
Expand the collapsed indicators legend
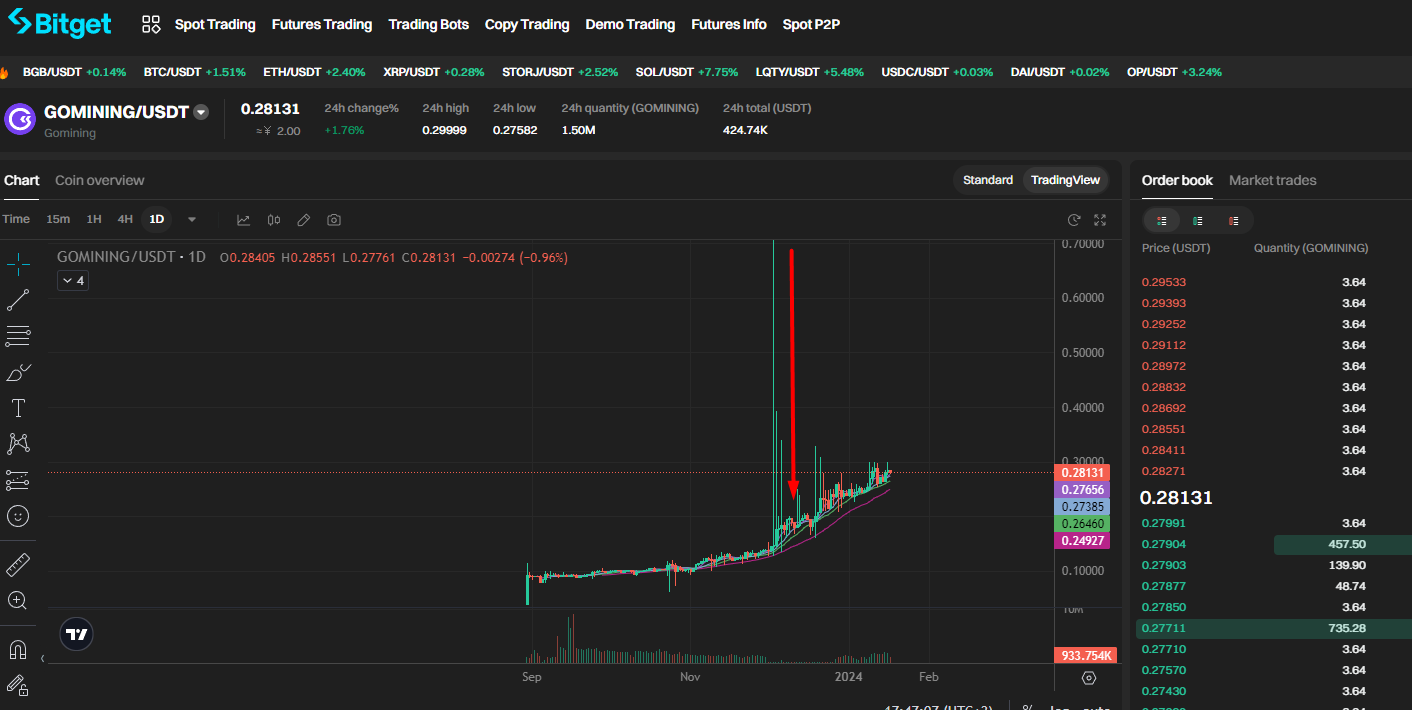click(73, 281)
